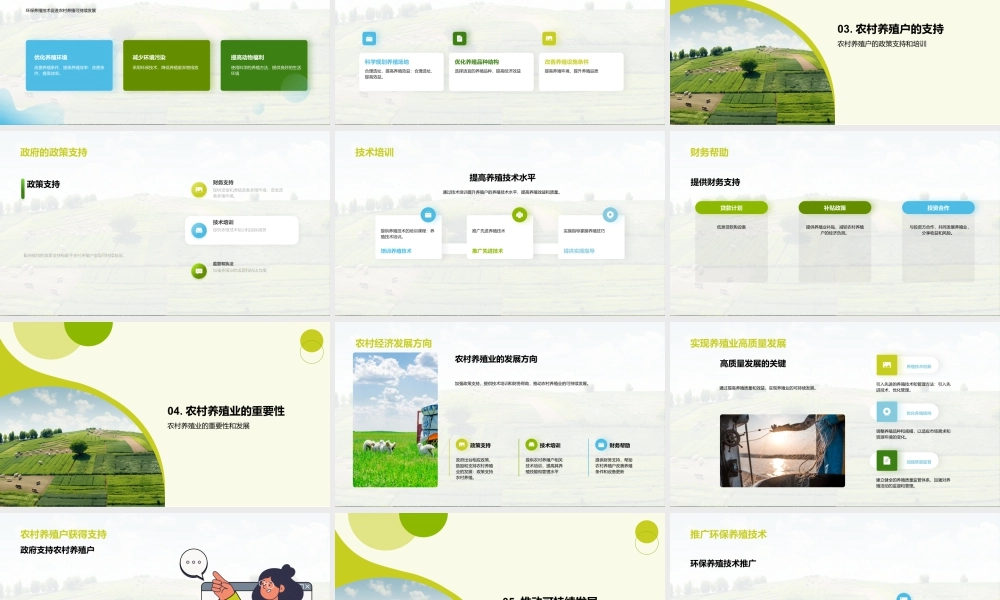Click the 实现养殖业高质量发展 slide title

click(738, 343)
